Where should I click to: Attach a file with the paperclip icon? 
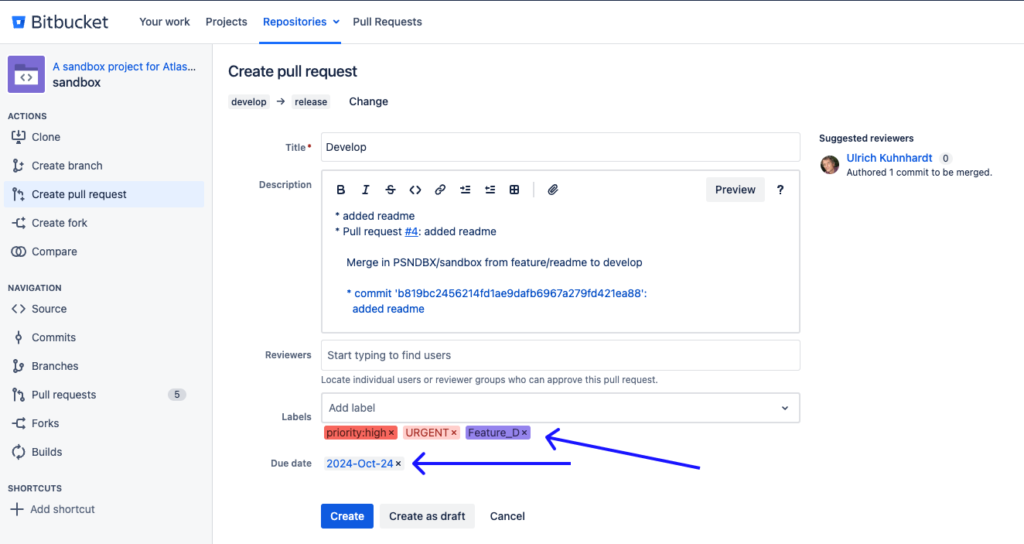[552, 190]
